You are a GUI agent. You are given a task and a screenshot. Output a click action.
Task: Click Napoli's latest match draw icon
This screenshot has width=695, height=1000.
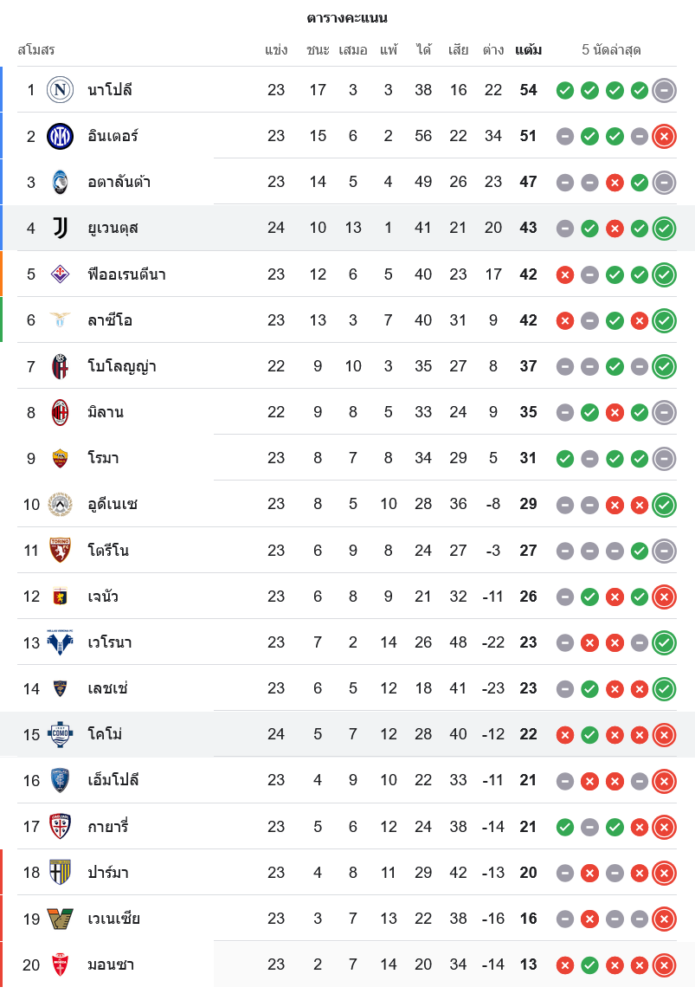tap(664, 90)
